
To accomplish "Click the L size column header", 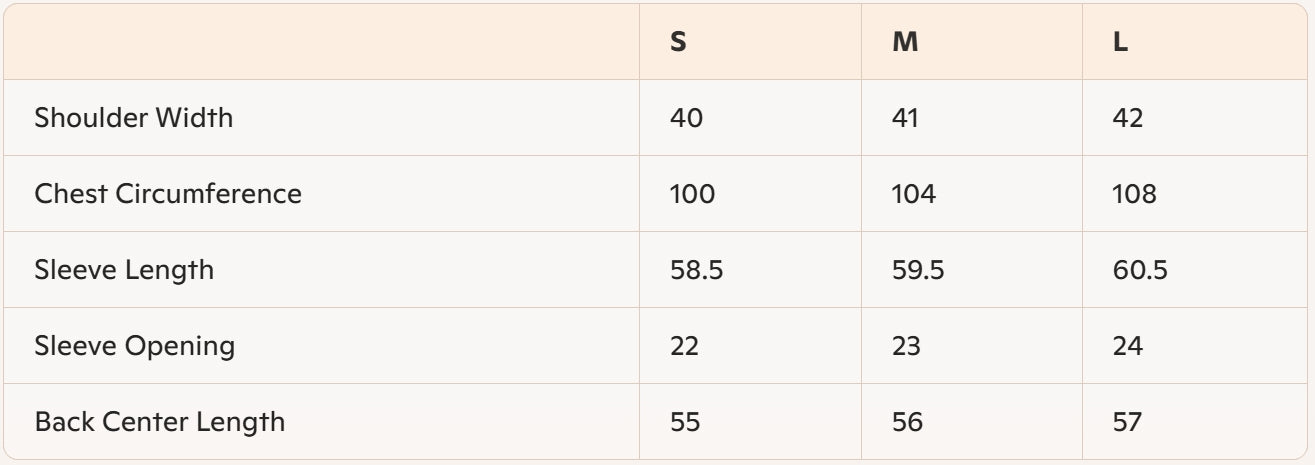I will 1121,44.
